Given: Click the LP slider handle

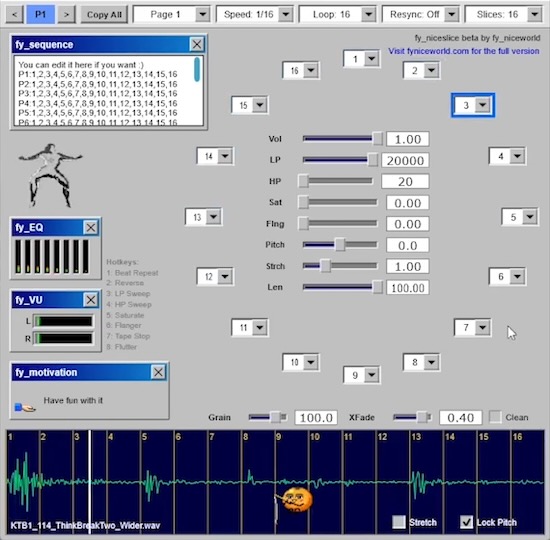Looking at the screenshot, I should [373, 160].
